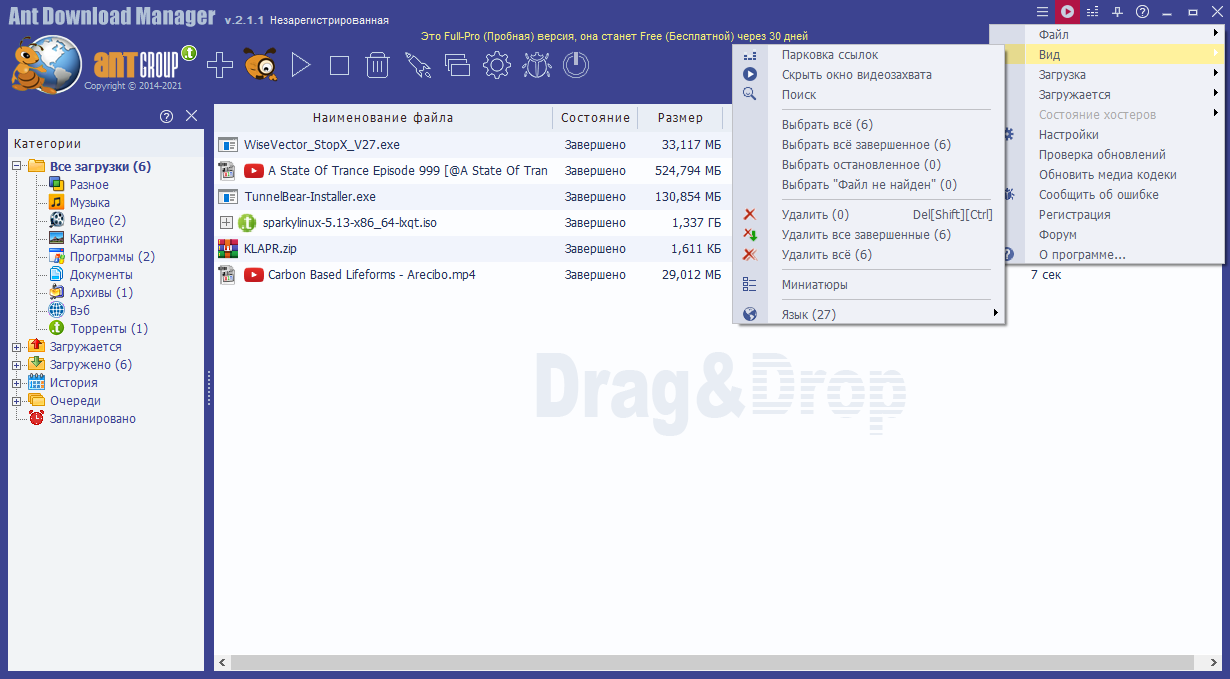Click WiseVector_StopX_V27.exe file icon
The height and width of the screenshot is (679, 1230).
click(x=227, y=145)
